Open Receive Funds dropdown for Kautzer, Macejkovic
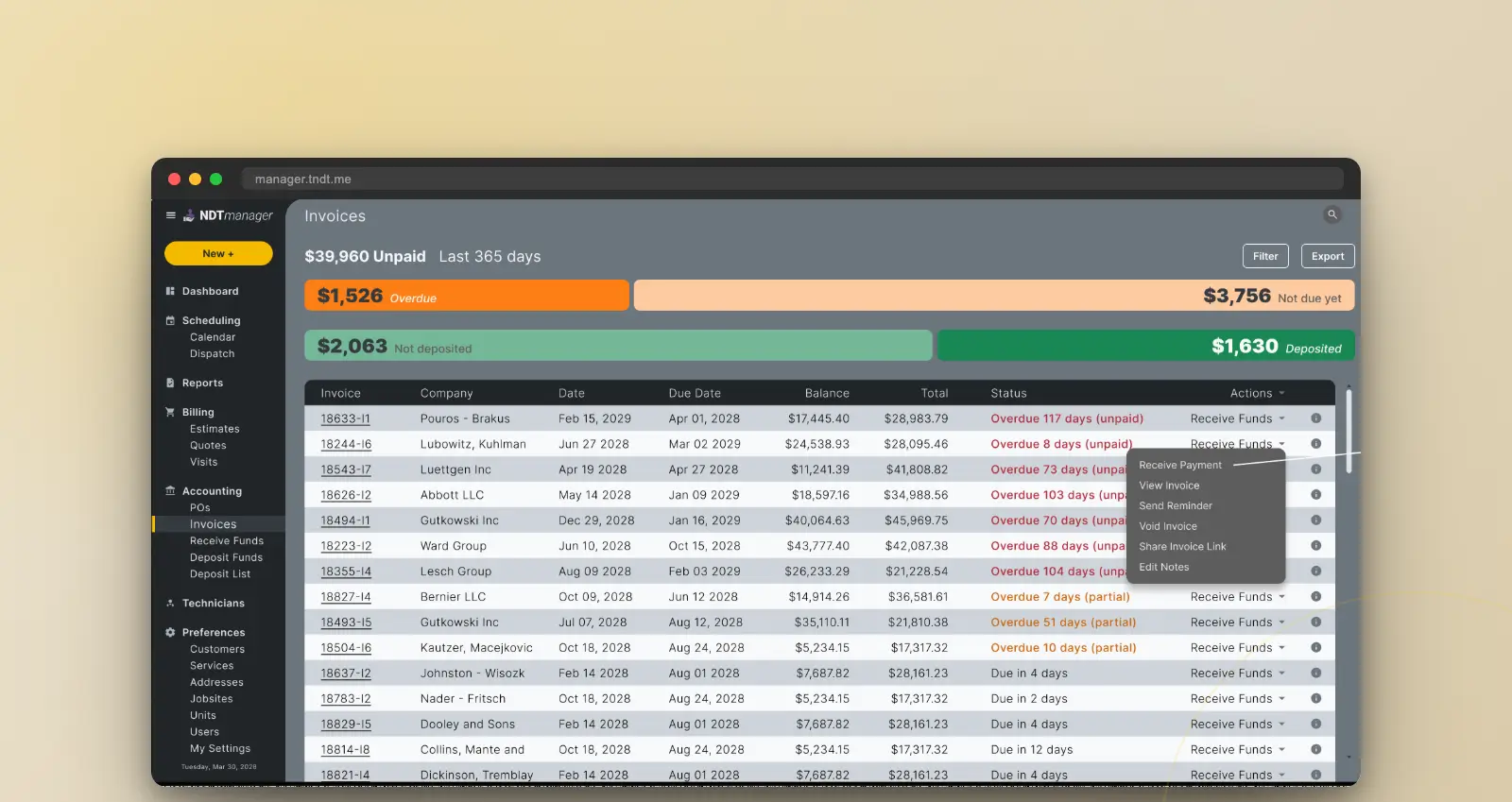 1238,648
